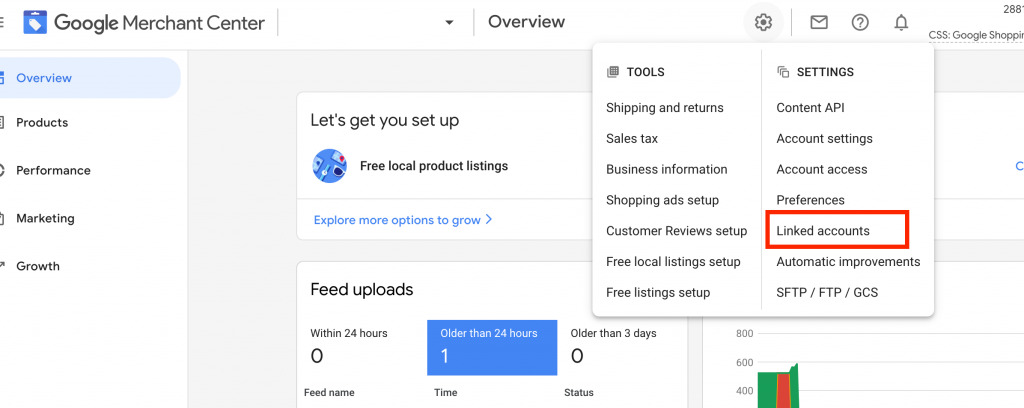This screenshot has height=408, width=1024.
Task: Open Preferences settings
Action: 810,200
